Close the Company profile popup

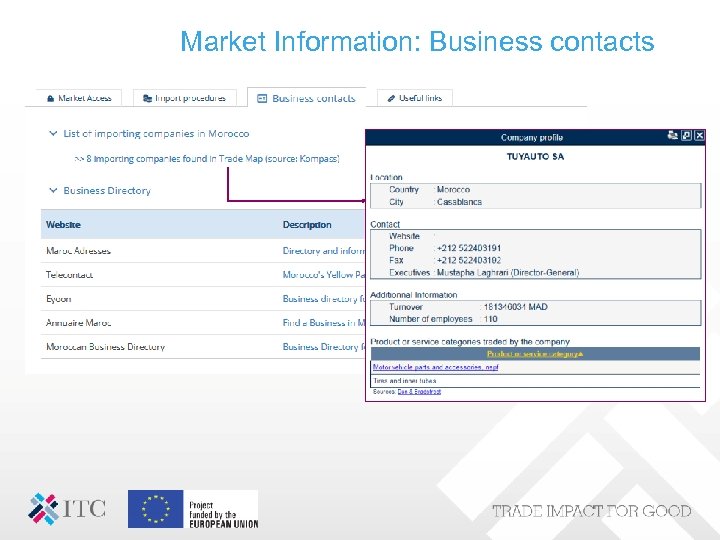coord(699,135)
